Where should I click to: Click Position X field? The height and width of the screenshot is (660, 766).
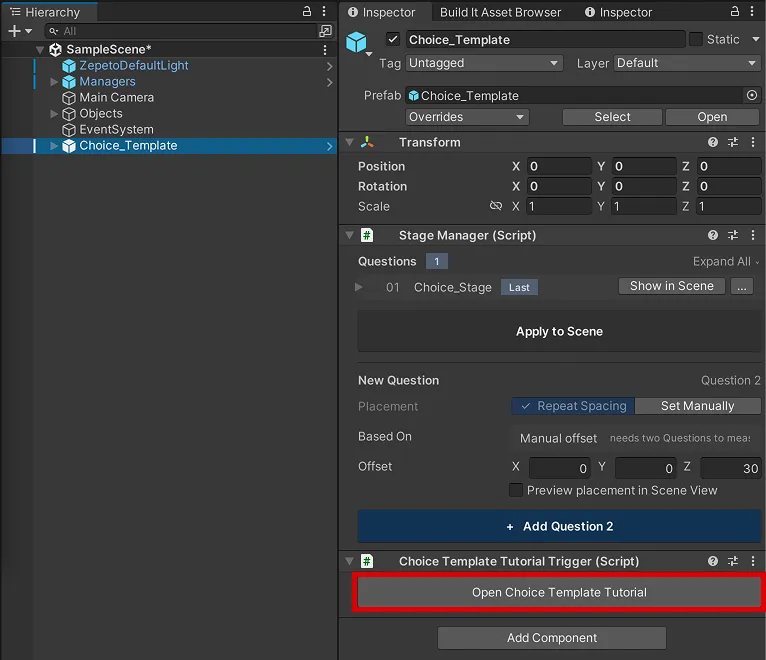click(558, 167)
